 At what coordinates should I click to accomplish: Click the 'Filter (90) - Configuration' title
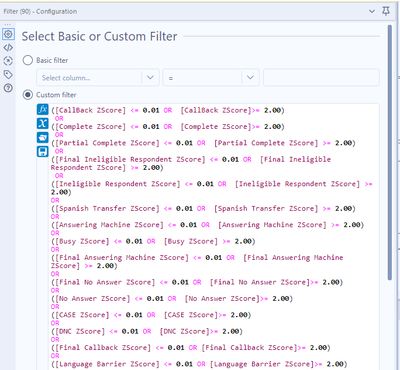pos(40,11)
